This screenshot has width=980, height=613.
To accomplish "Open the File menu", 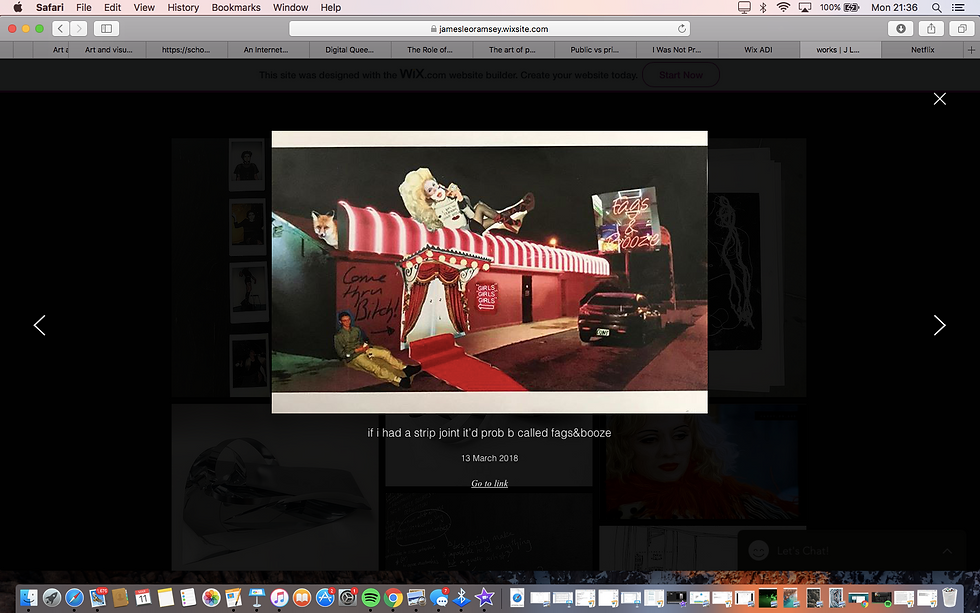I will [84, 7].
